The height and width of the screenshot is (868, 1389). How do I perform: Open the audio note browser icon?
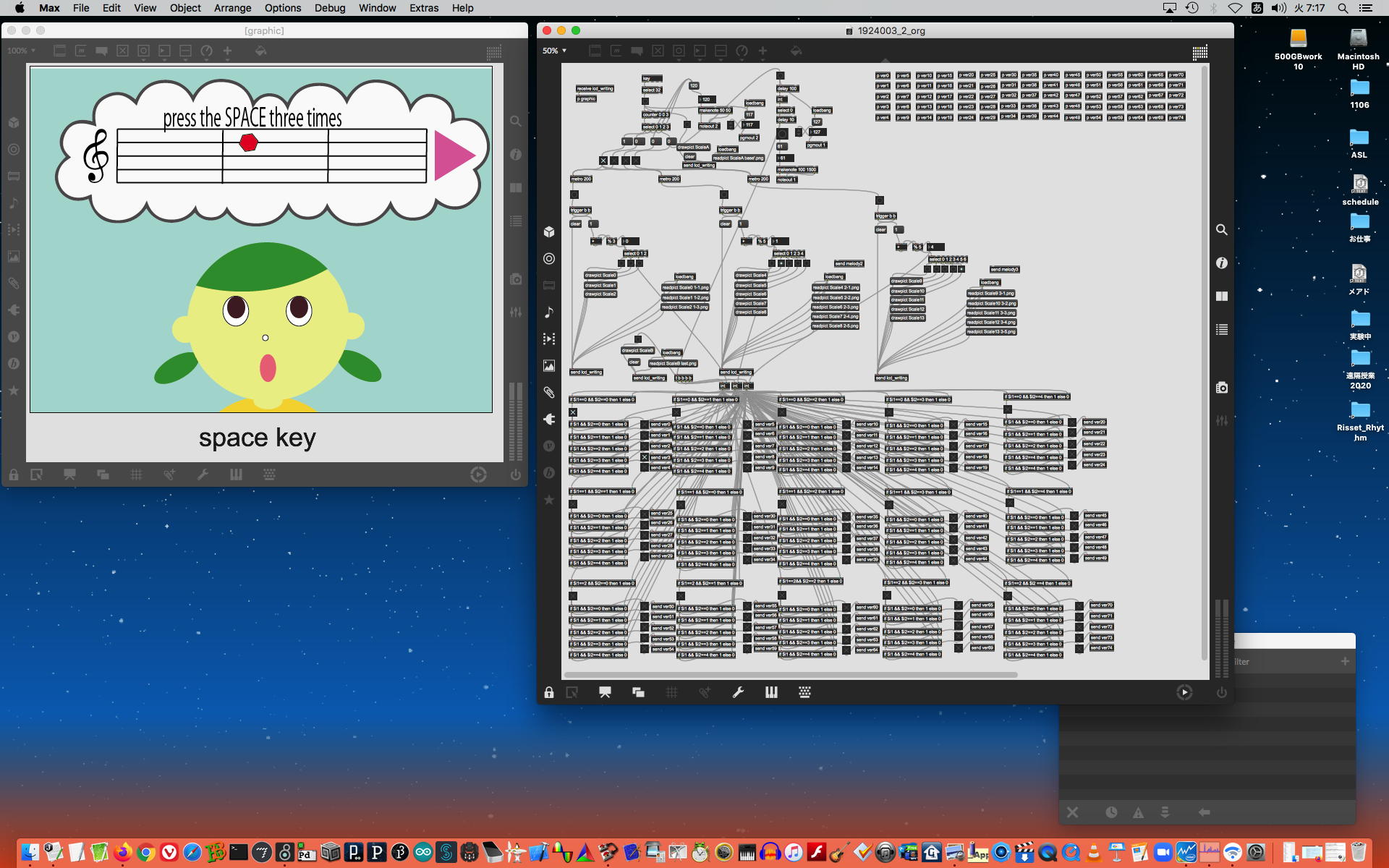click(x=549, y=312)
